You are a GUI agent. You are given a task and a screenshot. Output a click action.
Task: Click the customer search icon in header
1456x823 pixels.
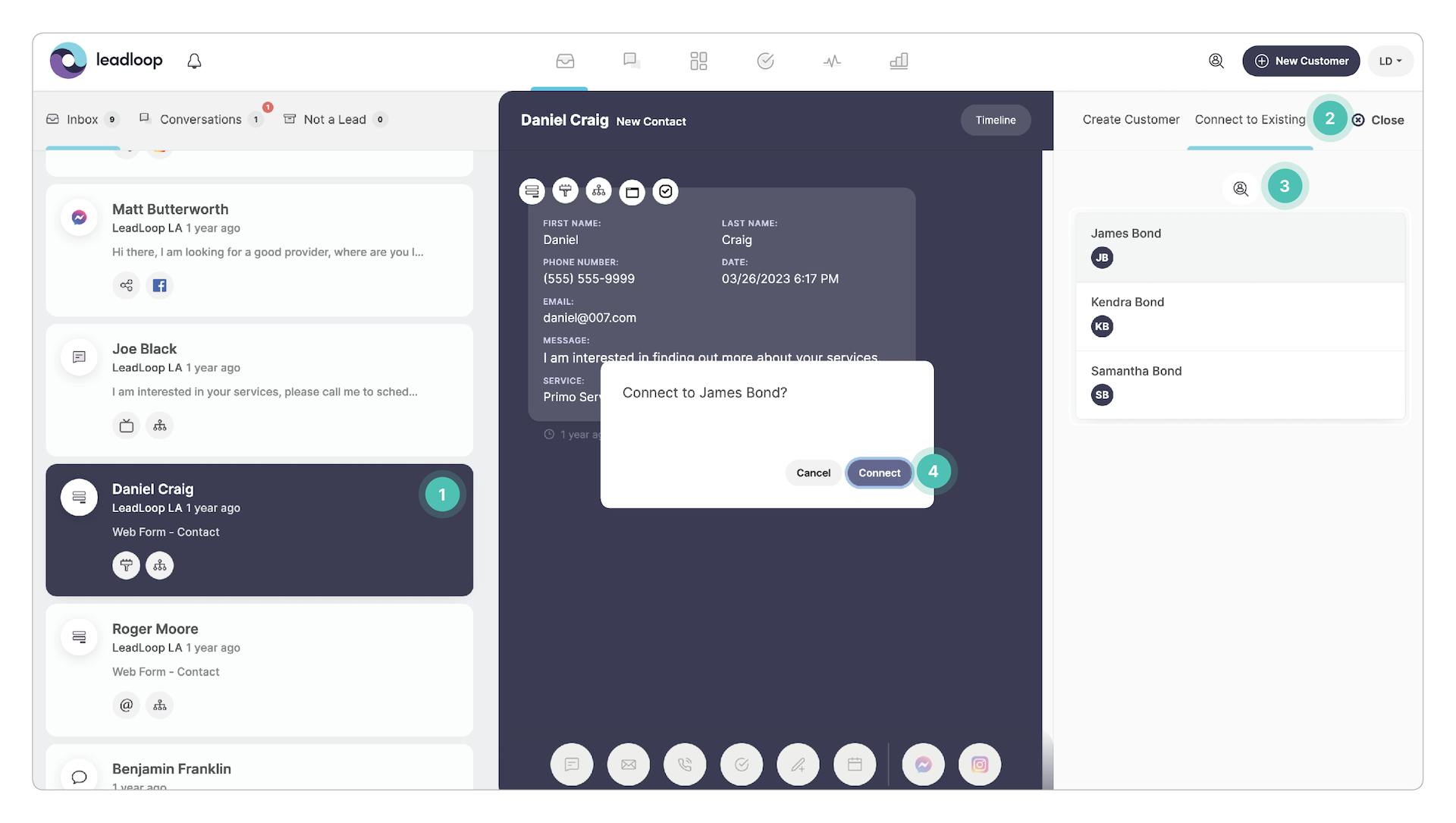pyautogui.click(x=1216, y=61)
